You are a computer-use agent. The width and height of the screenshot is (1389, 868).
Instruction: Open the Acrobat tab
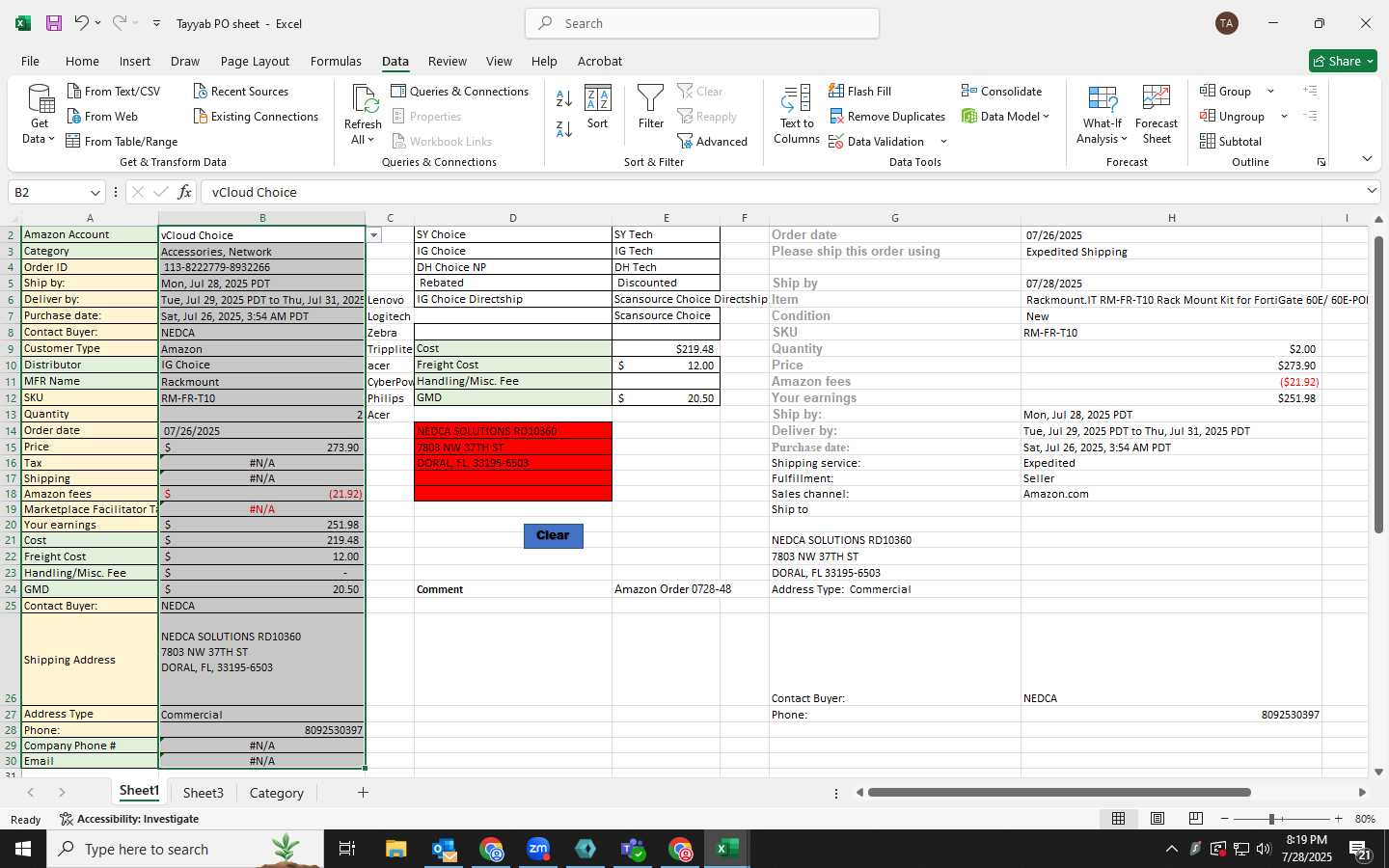click(x=600, y=61)
